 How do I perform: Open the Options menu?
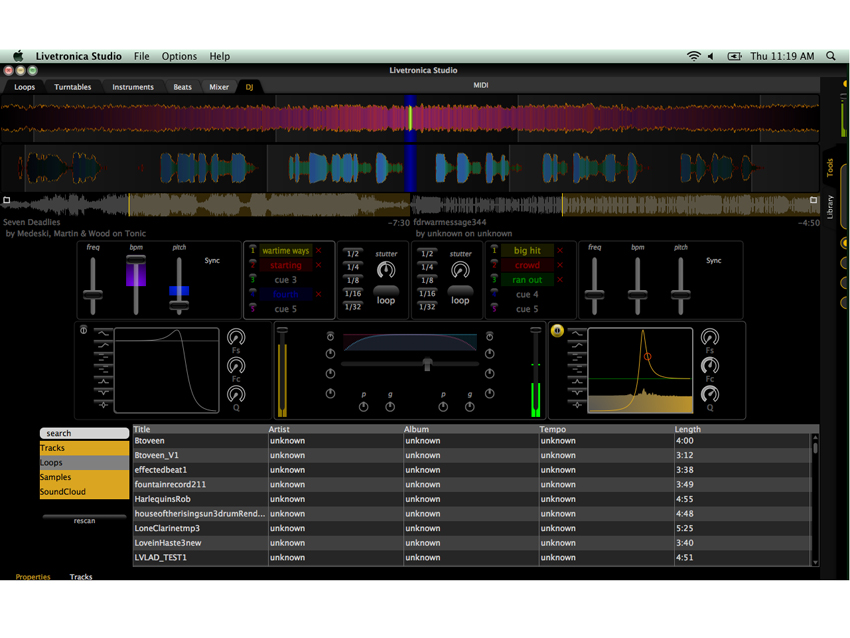pos(179,56)
